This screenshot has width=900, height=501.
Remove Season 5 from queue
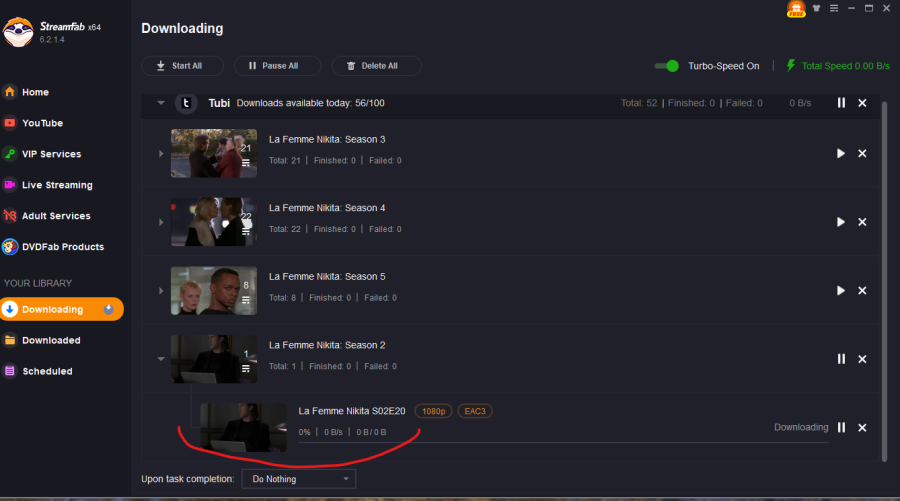click(x=862, y=290)
